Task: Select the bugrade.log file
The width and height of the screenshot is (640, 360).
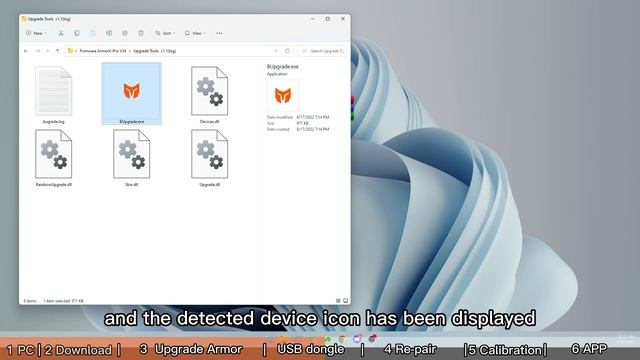Action: point(53,95)
